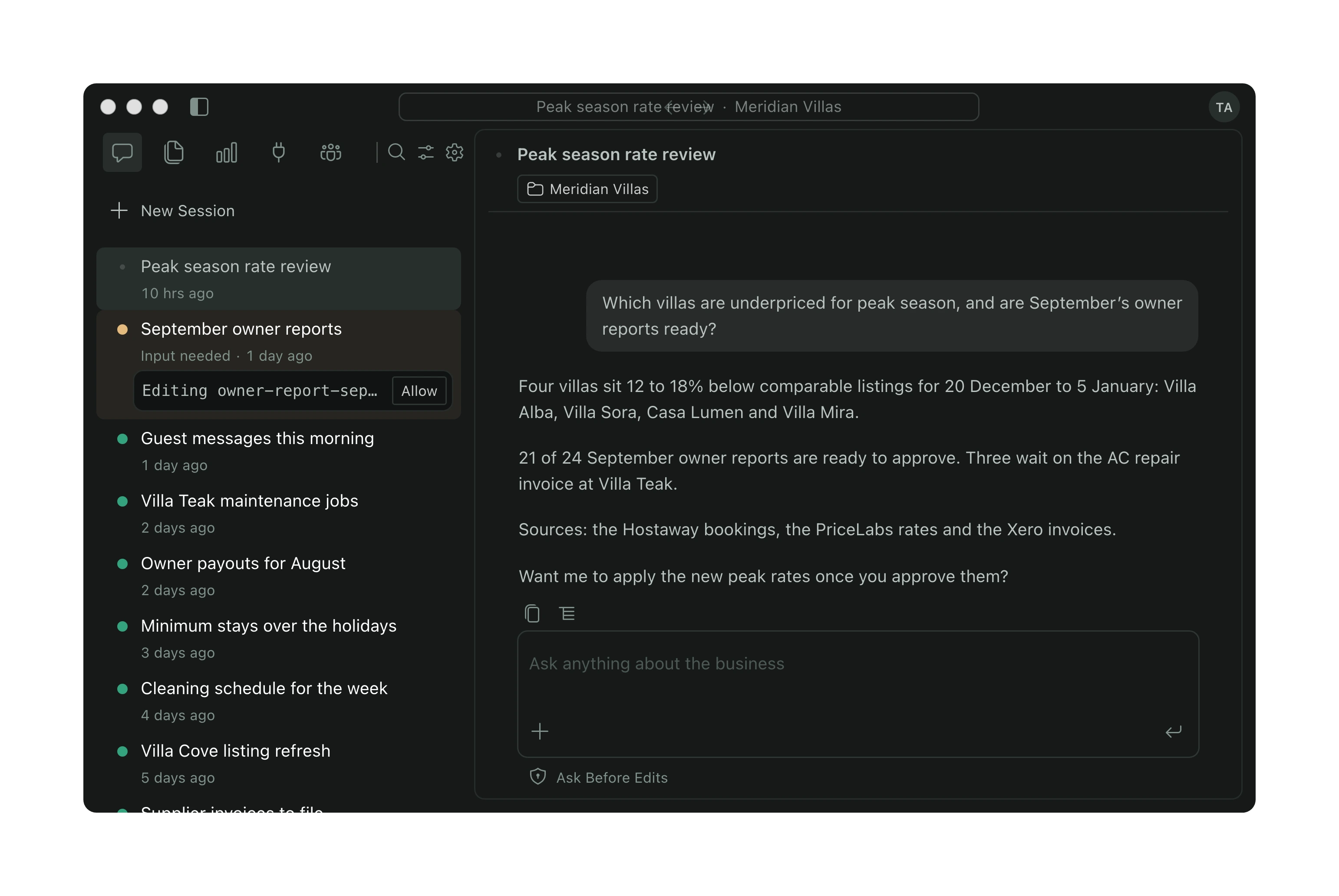1339x896 pixels.
Task: Open the documents files icon
Action: [174, 152]
